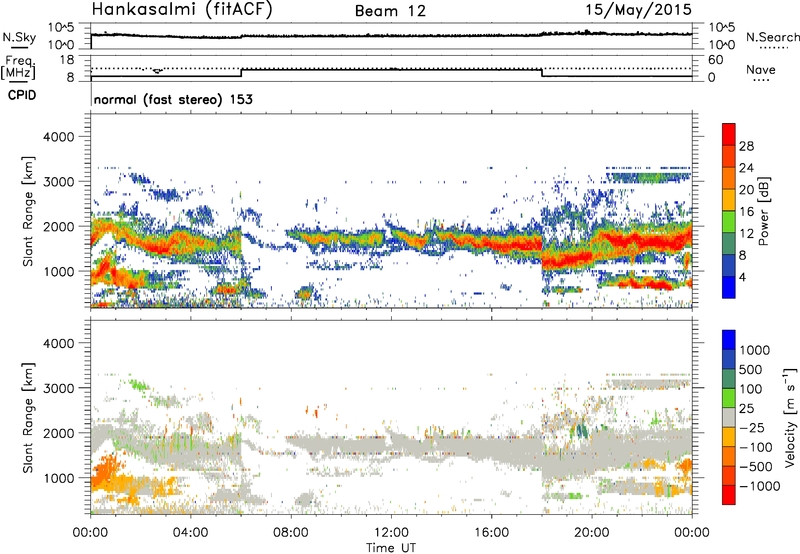Click the '04:00' time axis tick label
The height and width of the screenshot is (554, 800).
pyautogui.click(x=190, y=533)
